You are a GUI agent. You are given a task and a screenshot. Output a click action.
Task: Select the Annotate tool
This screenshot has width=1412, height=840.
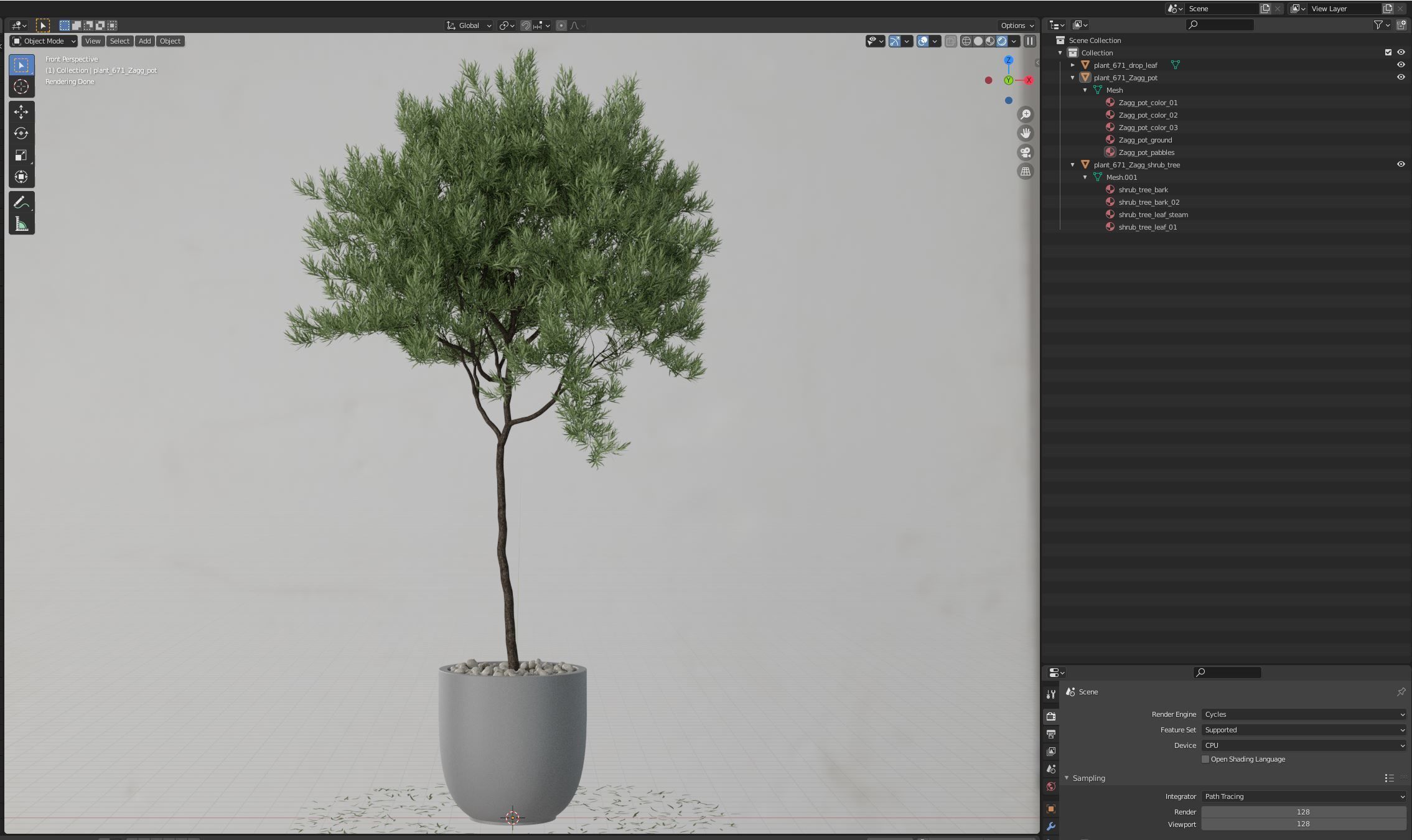(x=21, y=203)
